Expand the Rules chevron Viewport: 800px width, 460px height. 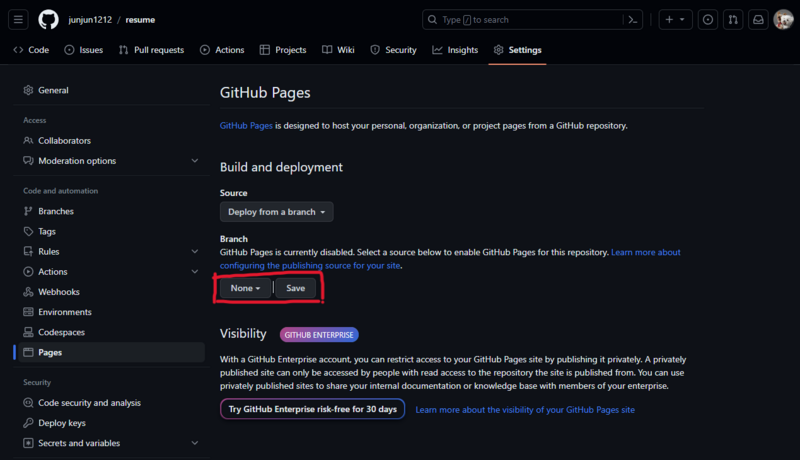pyautogui.click(x=194, y=251)
